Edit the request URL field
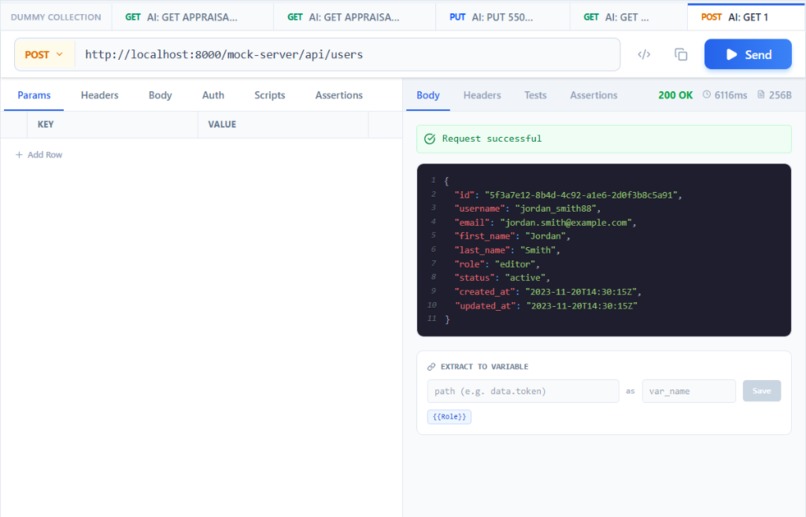Image resolution: width=806 pixels, height=517 pixels. click(x=347, y=54)
